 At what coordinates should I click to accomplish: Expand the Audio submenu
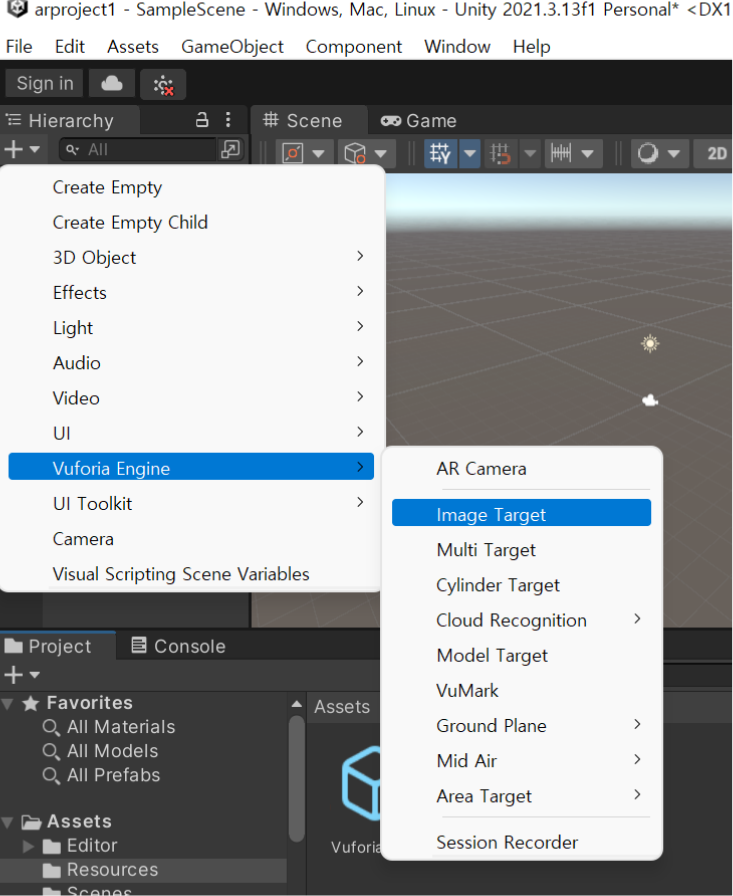pos(191,363)
